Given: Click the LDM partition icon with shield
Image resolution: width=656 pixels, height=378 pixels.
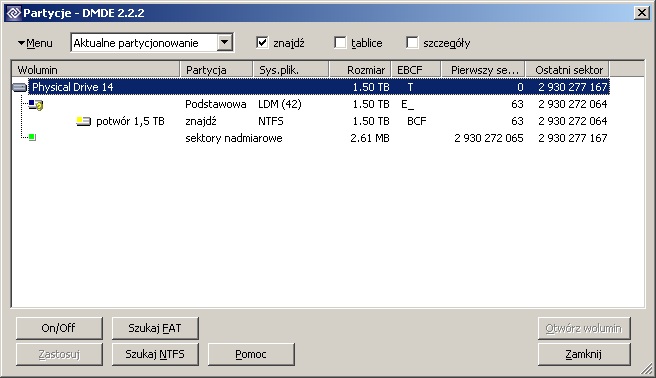Looking at the screenshot, I should (x=36, y=105).
